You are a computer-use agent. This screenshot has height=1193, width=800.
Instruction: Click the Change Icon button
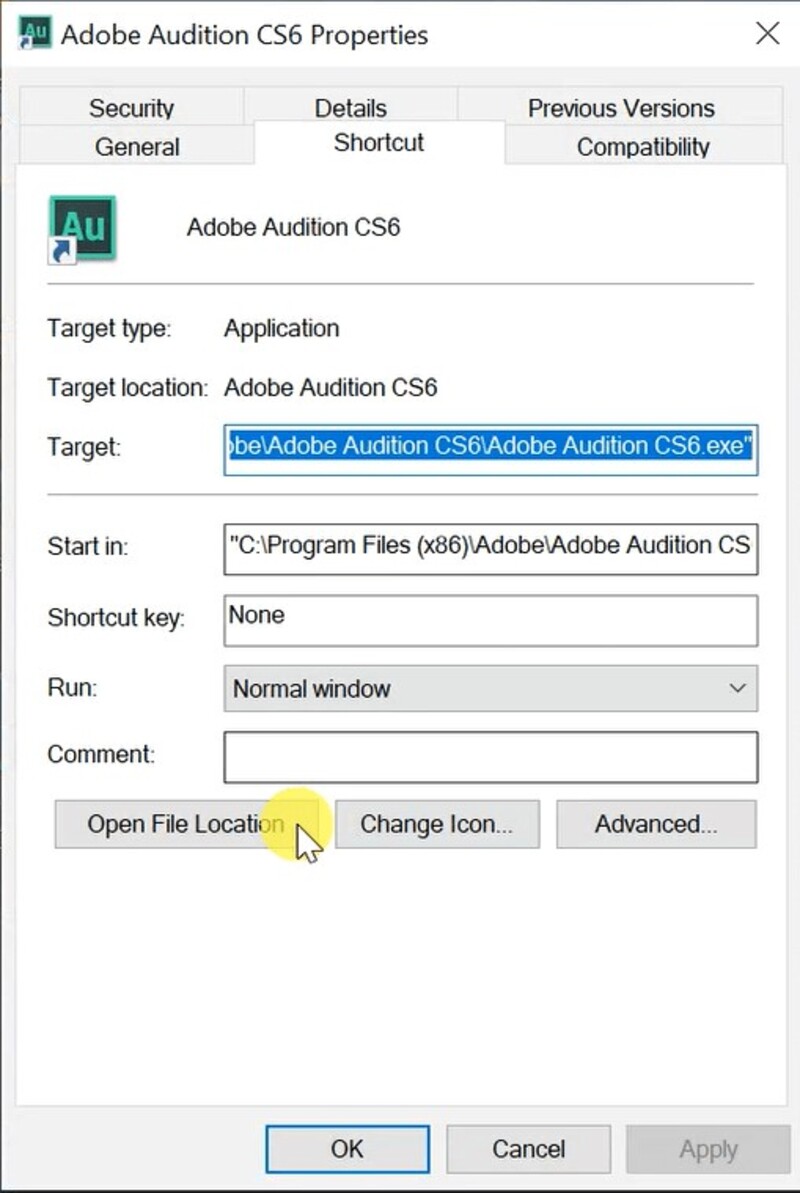click(438, 824)
